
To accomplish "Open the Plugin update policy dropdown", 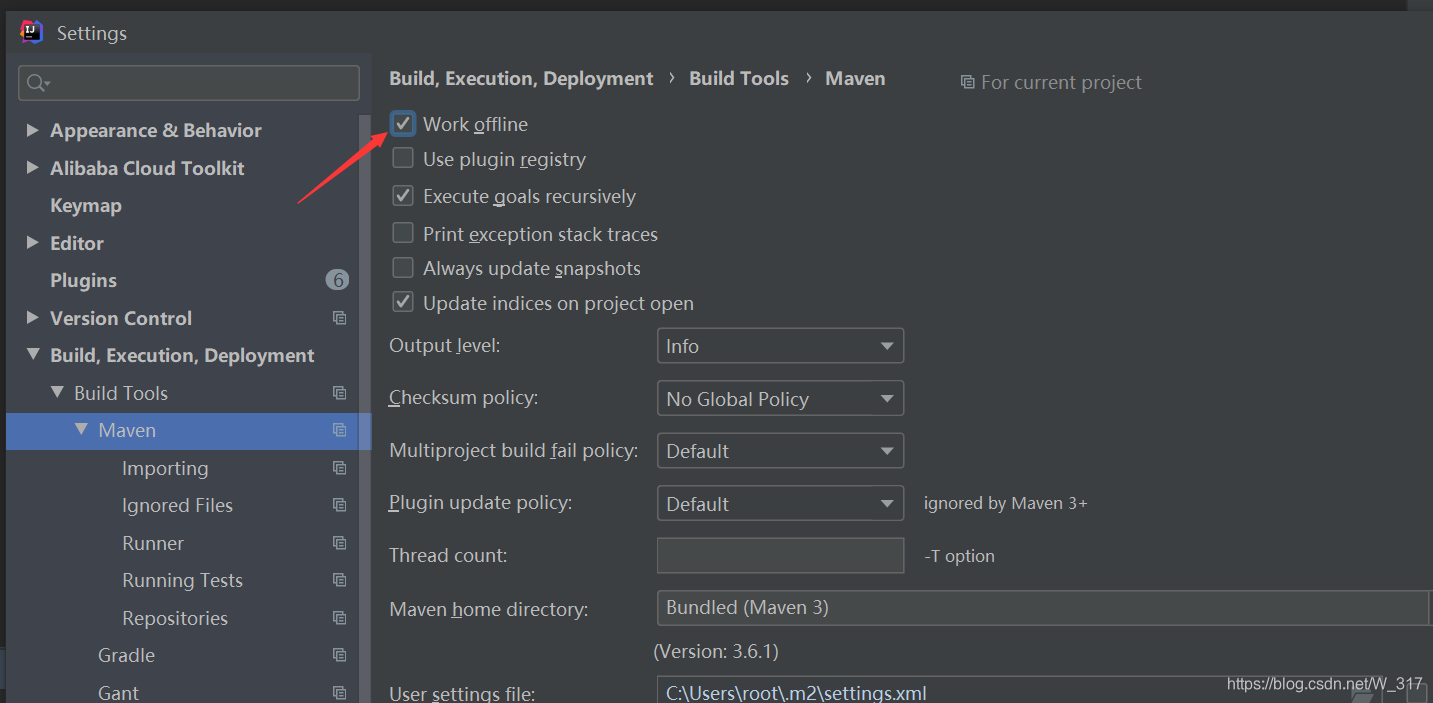I will (x=780, y=503).
